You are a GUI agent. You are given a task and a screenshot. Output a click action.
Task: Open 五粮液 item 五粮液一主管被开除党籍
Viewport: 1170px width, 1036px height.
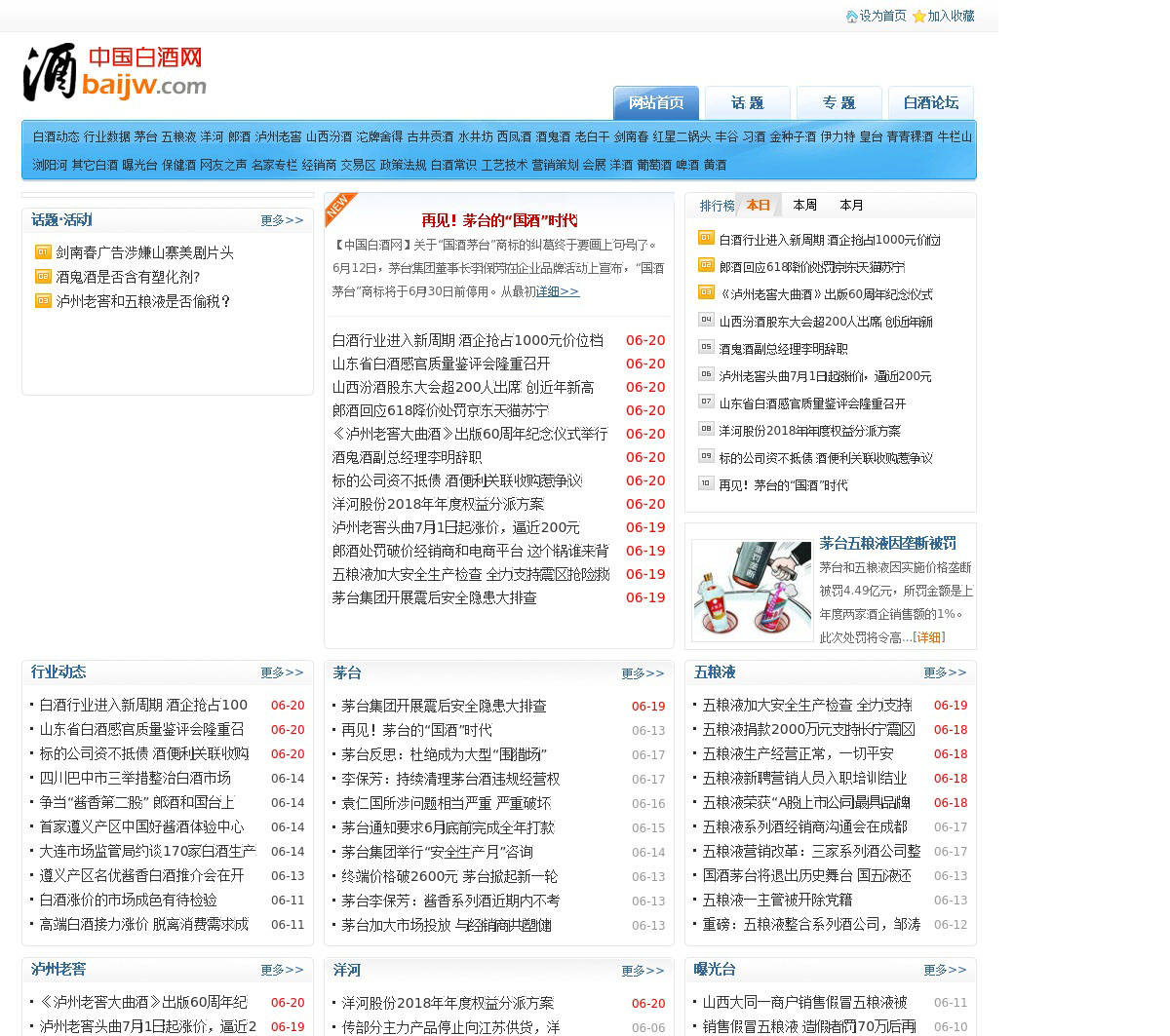click(x=778, y=900)
